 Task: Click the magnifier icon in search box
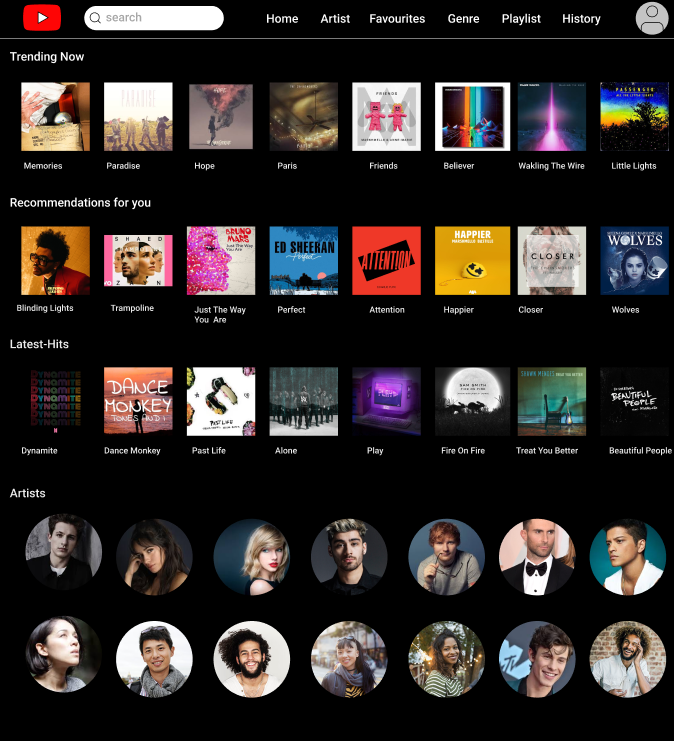point(95,18)
